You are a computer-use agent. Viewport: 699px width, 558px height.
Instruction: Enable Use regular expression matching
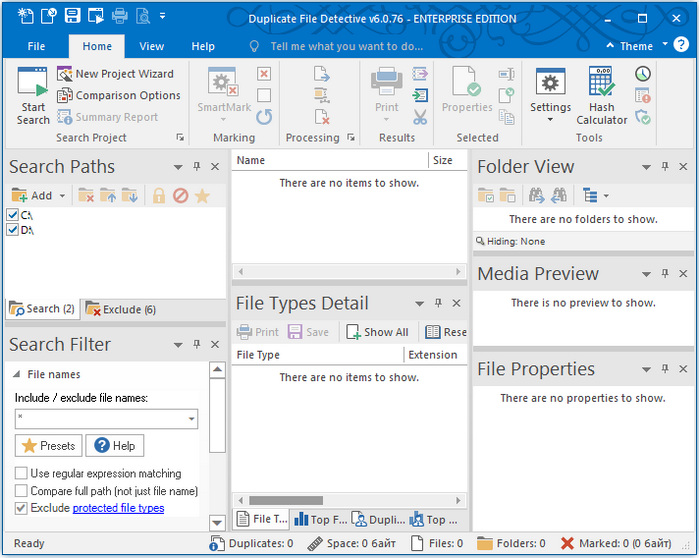pos(21,474)
